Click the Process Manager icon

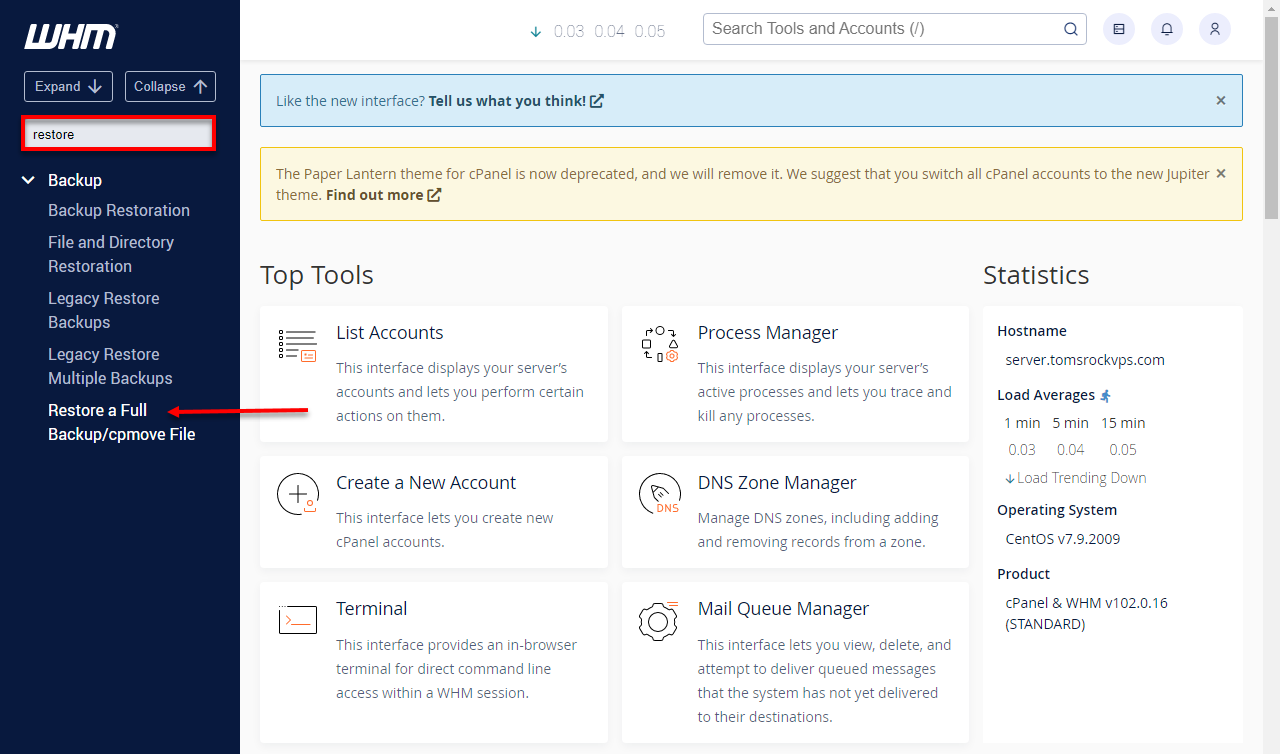pos(659,344)
